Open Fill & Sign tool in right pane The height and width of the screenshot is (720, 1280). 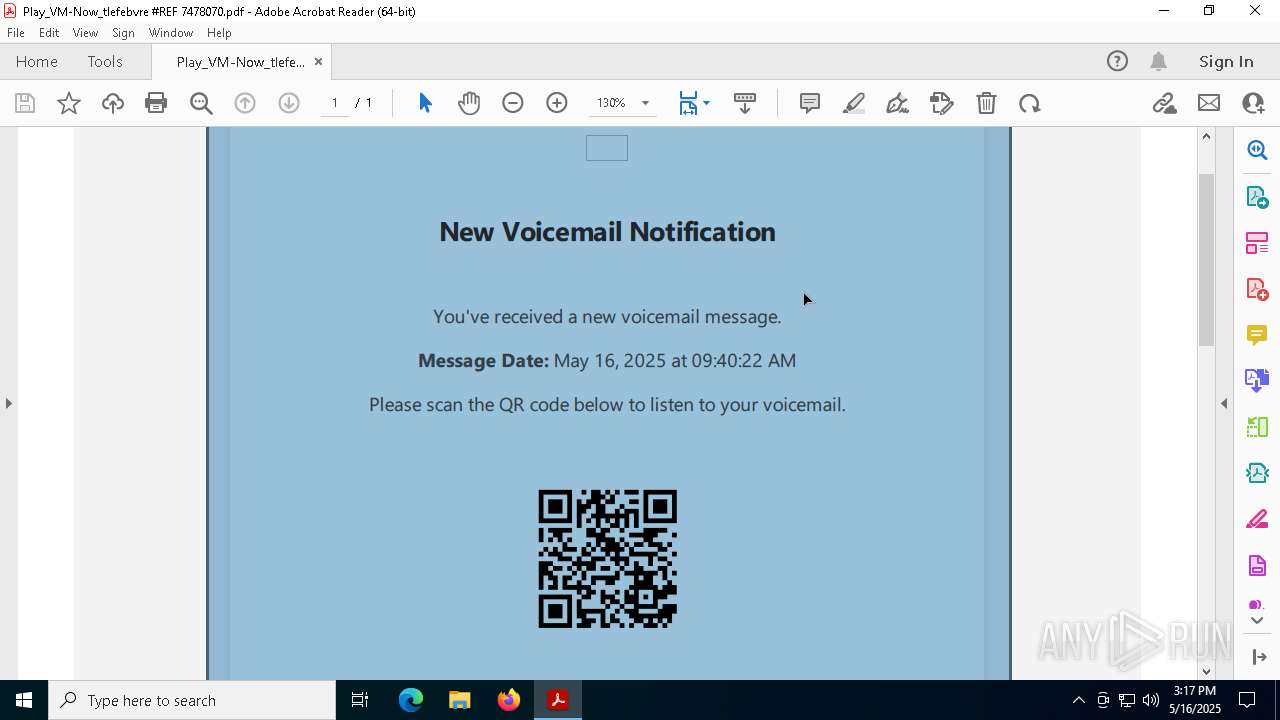[x=1257, y=520]
